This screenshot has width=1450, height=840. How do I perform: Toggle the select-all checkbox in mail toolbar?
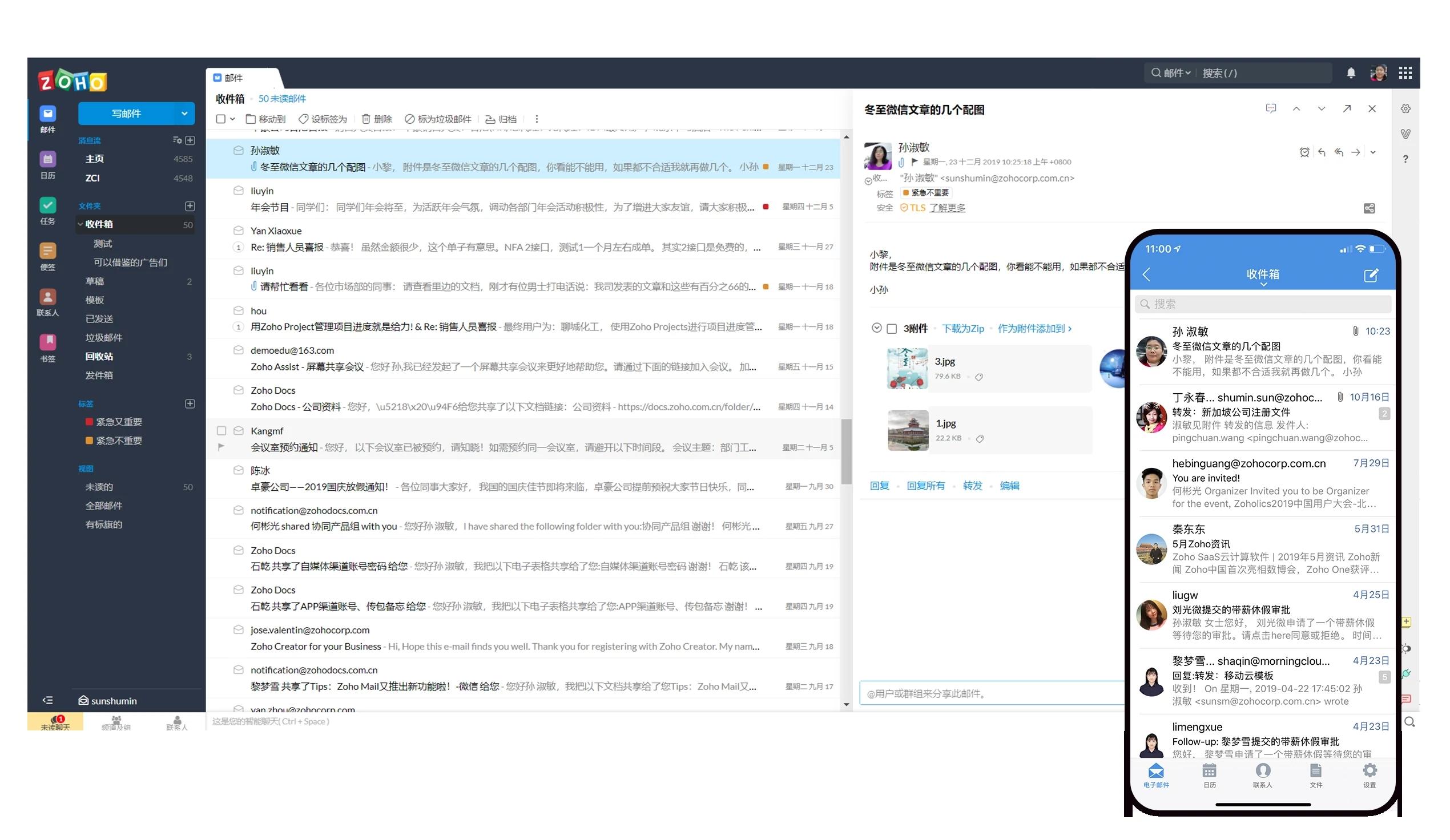point(221,120)
